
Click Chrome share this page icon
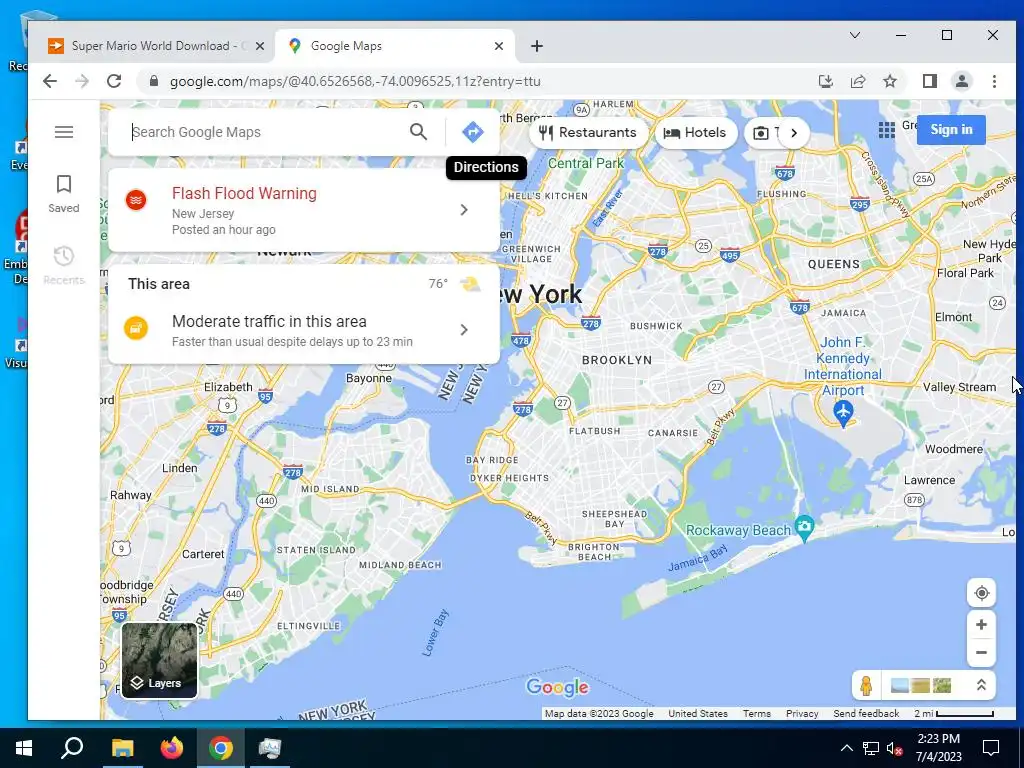tap(857, 81)
